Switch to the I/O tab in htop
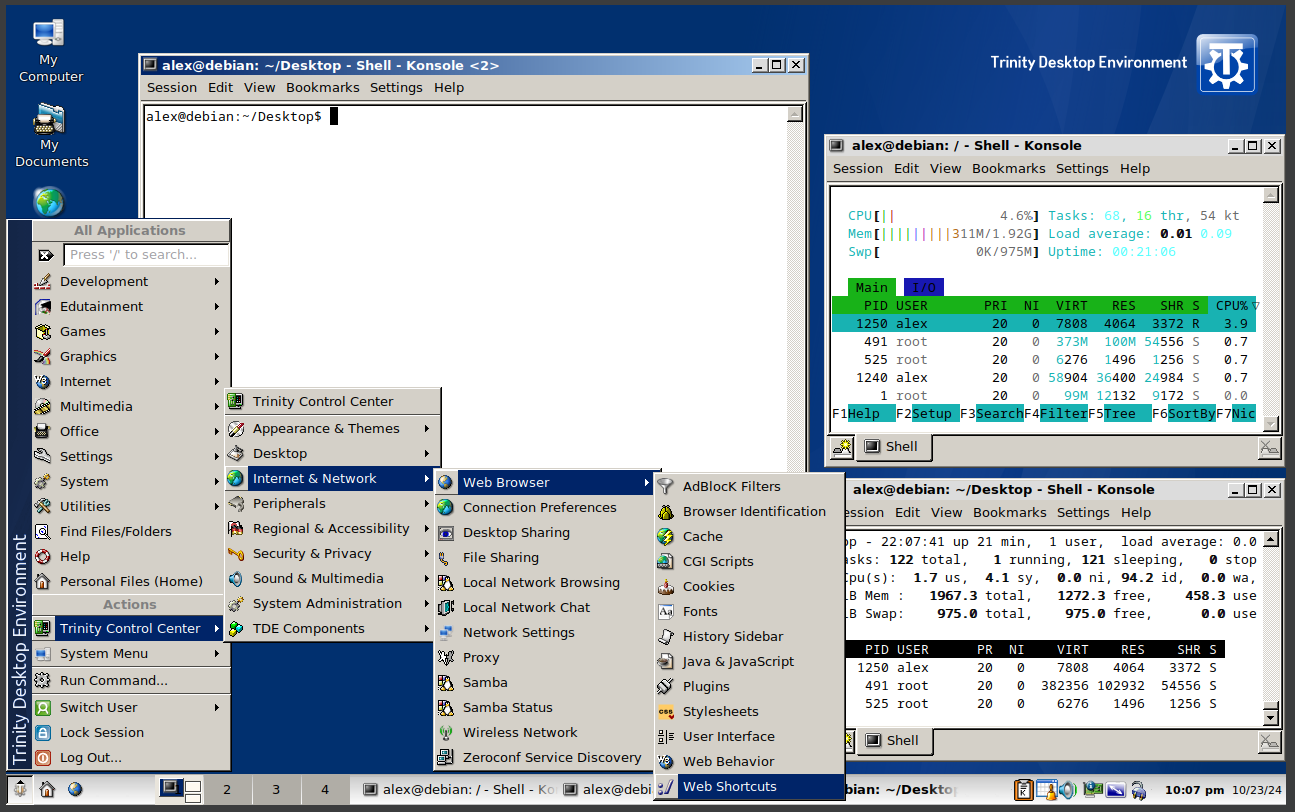 pyautogui.click(x=923, y=288)
